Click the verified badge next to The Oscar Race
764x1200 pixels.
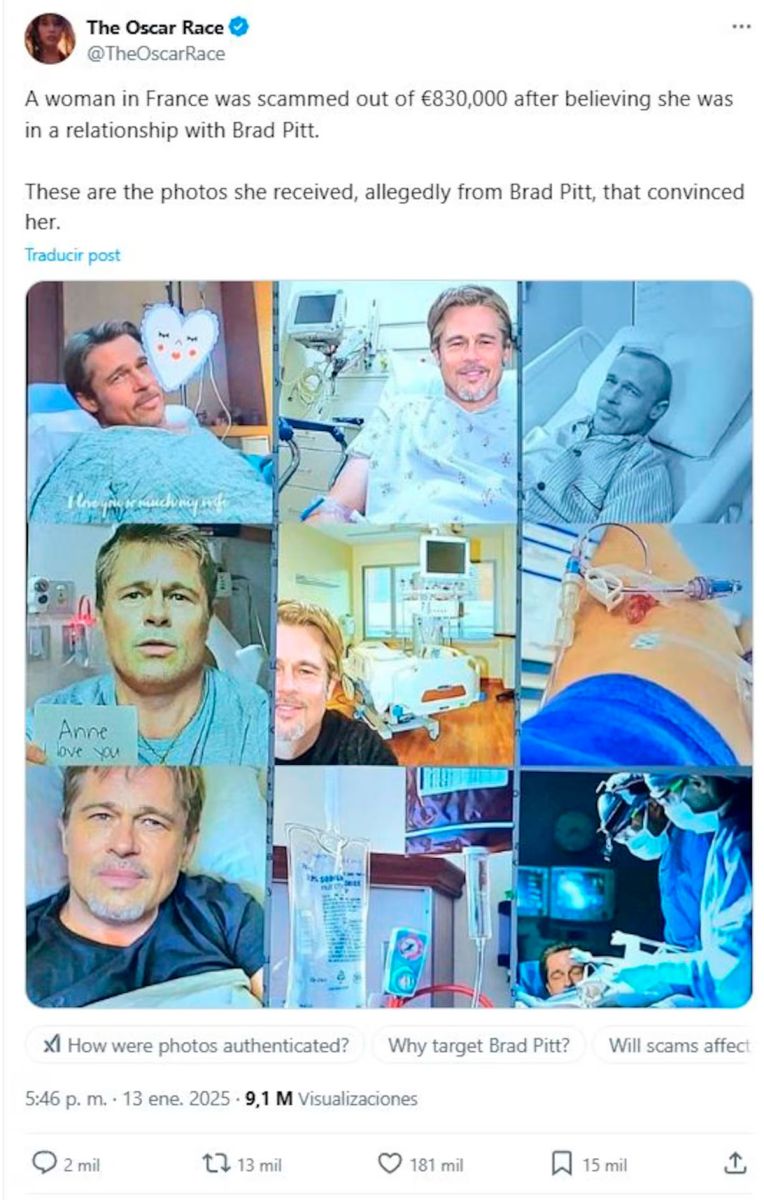[x=239, y=28]
